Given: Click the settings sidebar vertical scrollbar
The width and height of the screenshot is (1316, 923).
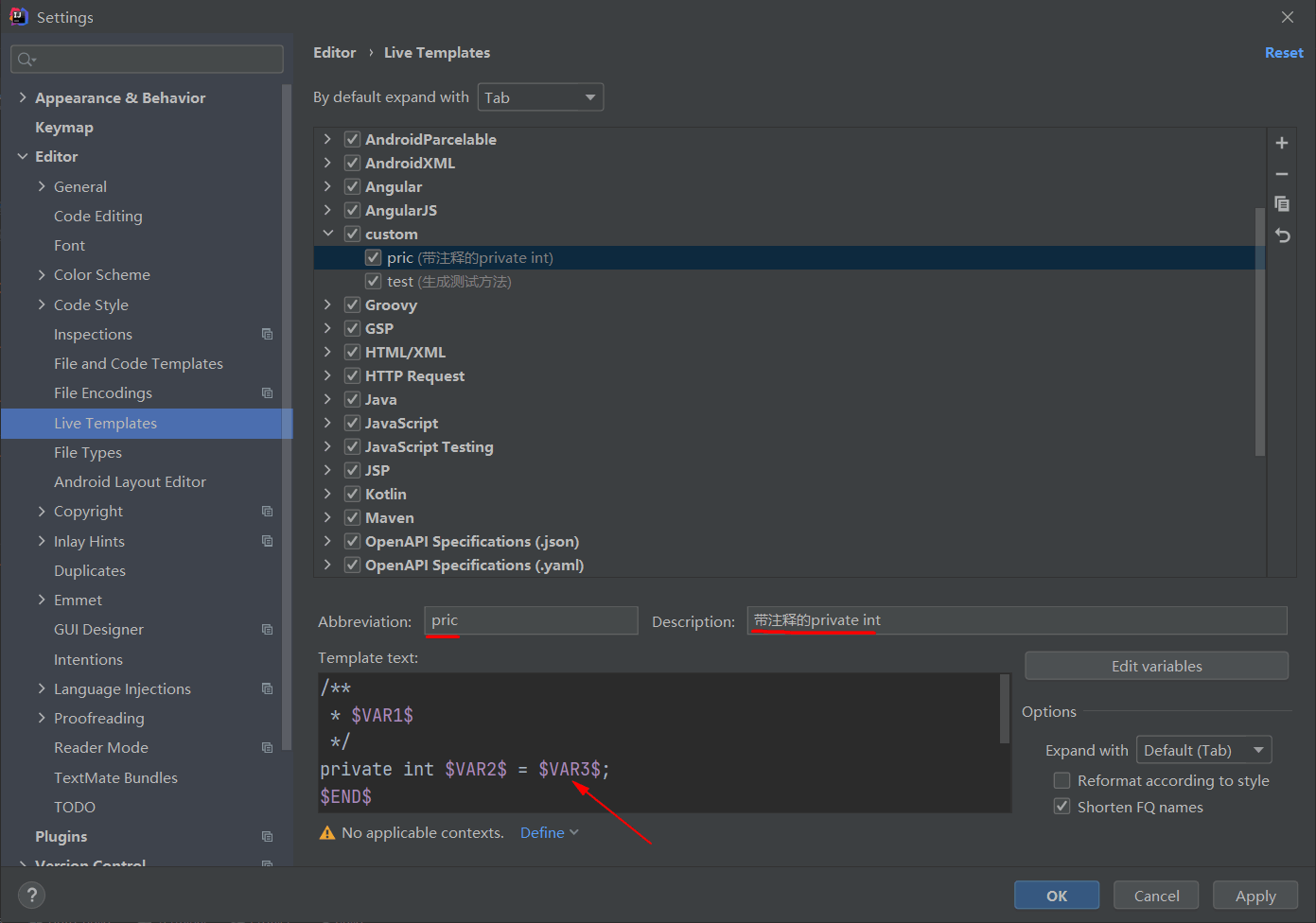Looking at the screenshot, I should click(x=287, y=416).
